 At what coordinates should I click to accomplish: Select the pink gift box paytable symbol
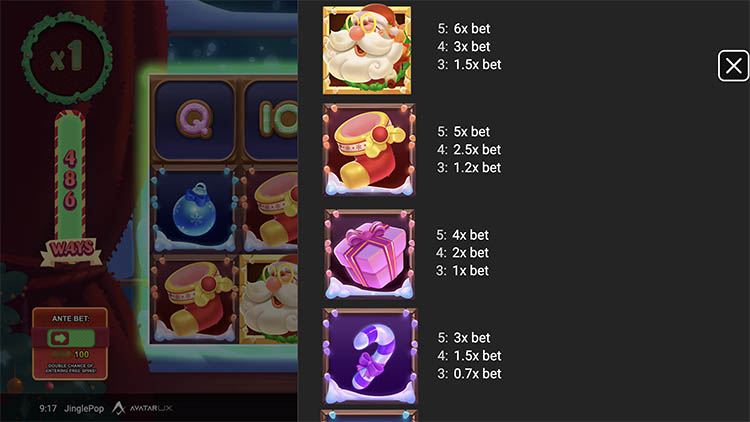[x=369, y=254]
